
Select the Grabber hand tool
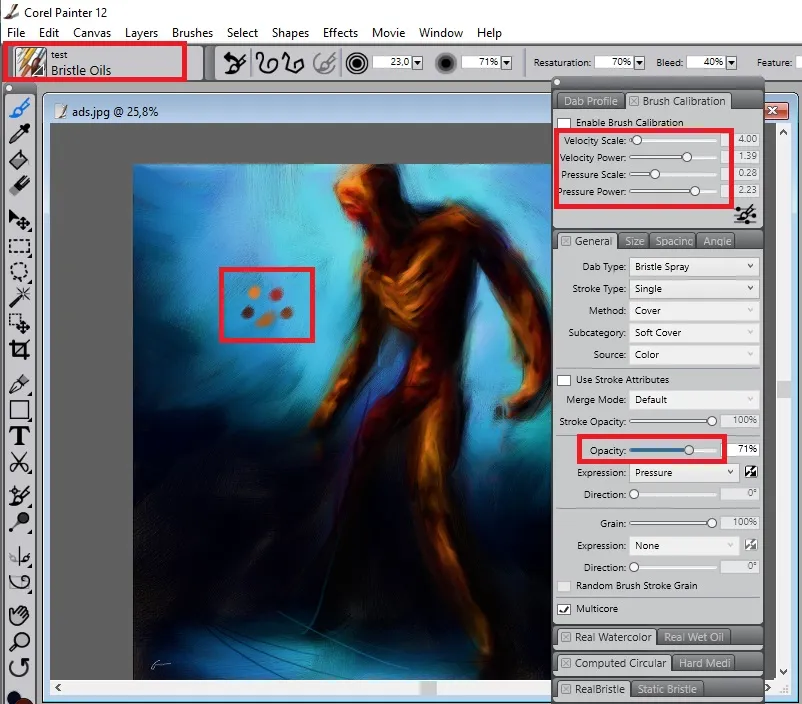click(x=19, y=615)
